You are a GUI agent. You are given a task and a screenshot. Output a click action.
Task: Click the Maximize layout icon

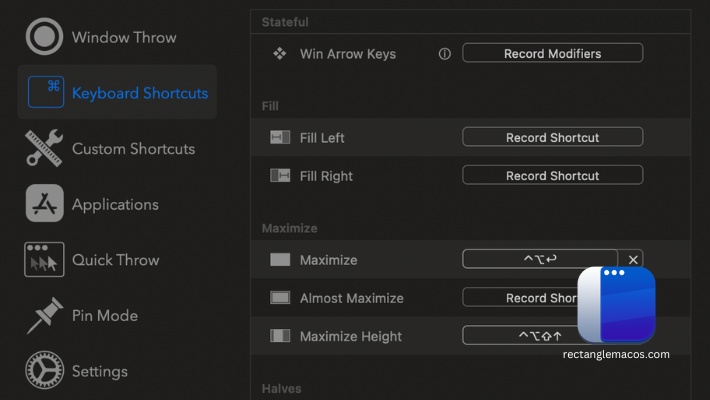[280, 260]
